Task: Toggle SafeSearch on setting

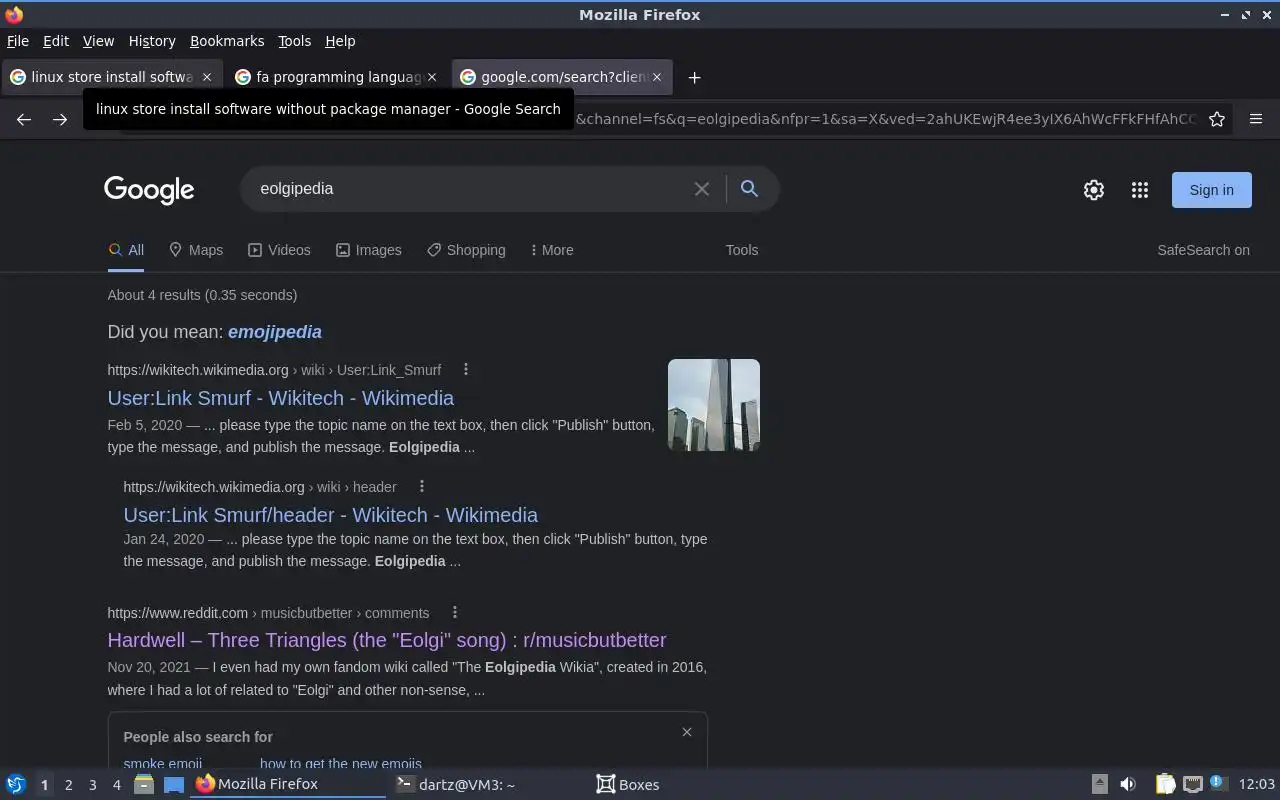Action: (x=1203, y=250)
